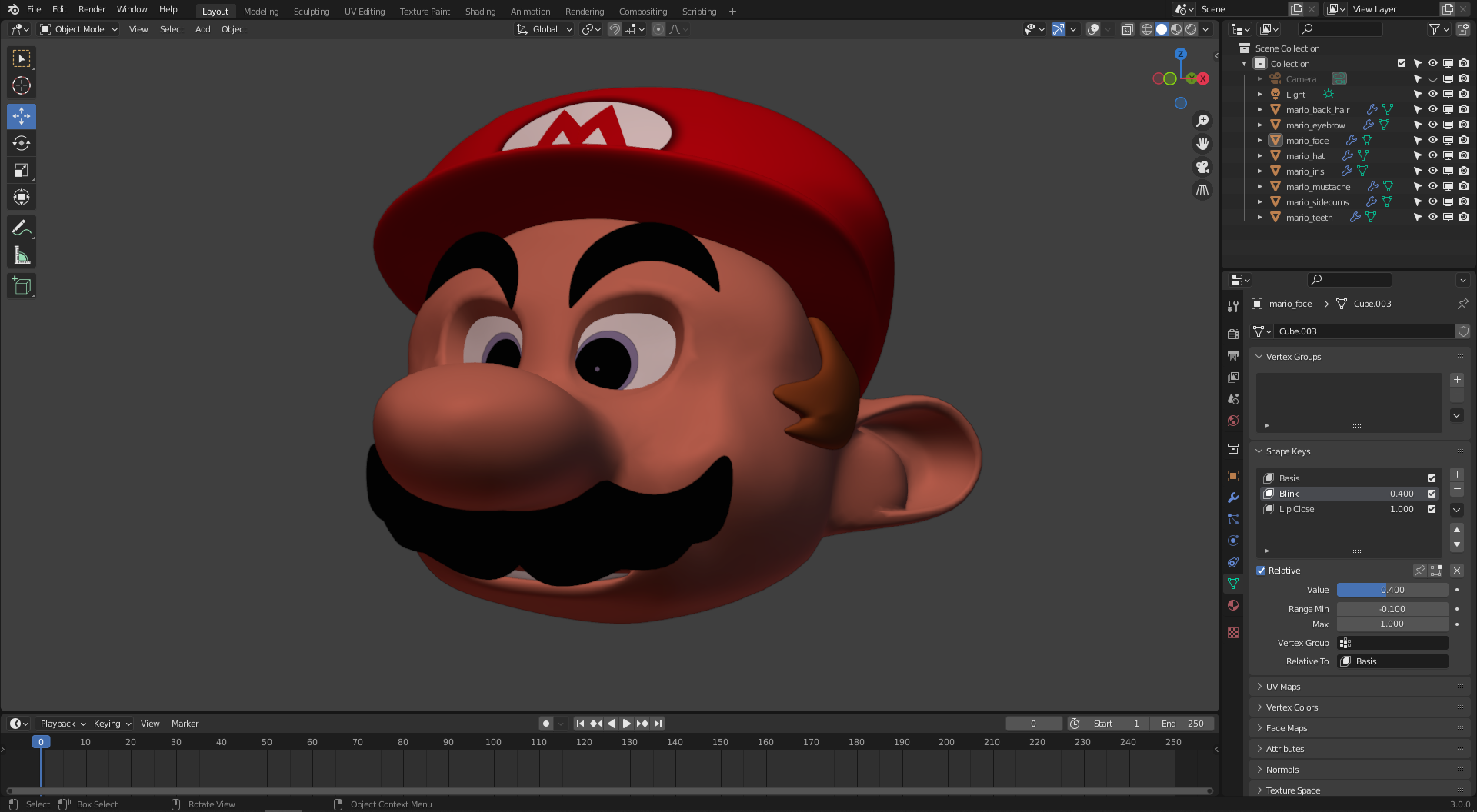Viewport: 1477px width, 812px height.
Task: Clear shape keys with X button
Action: [1457, 571]
